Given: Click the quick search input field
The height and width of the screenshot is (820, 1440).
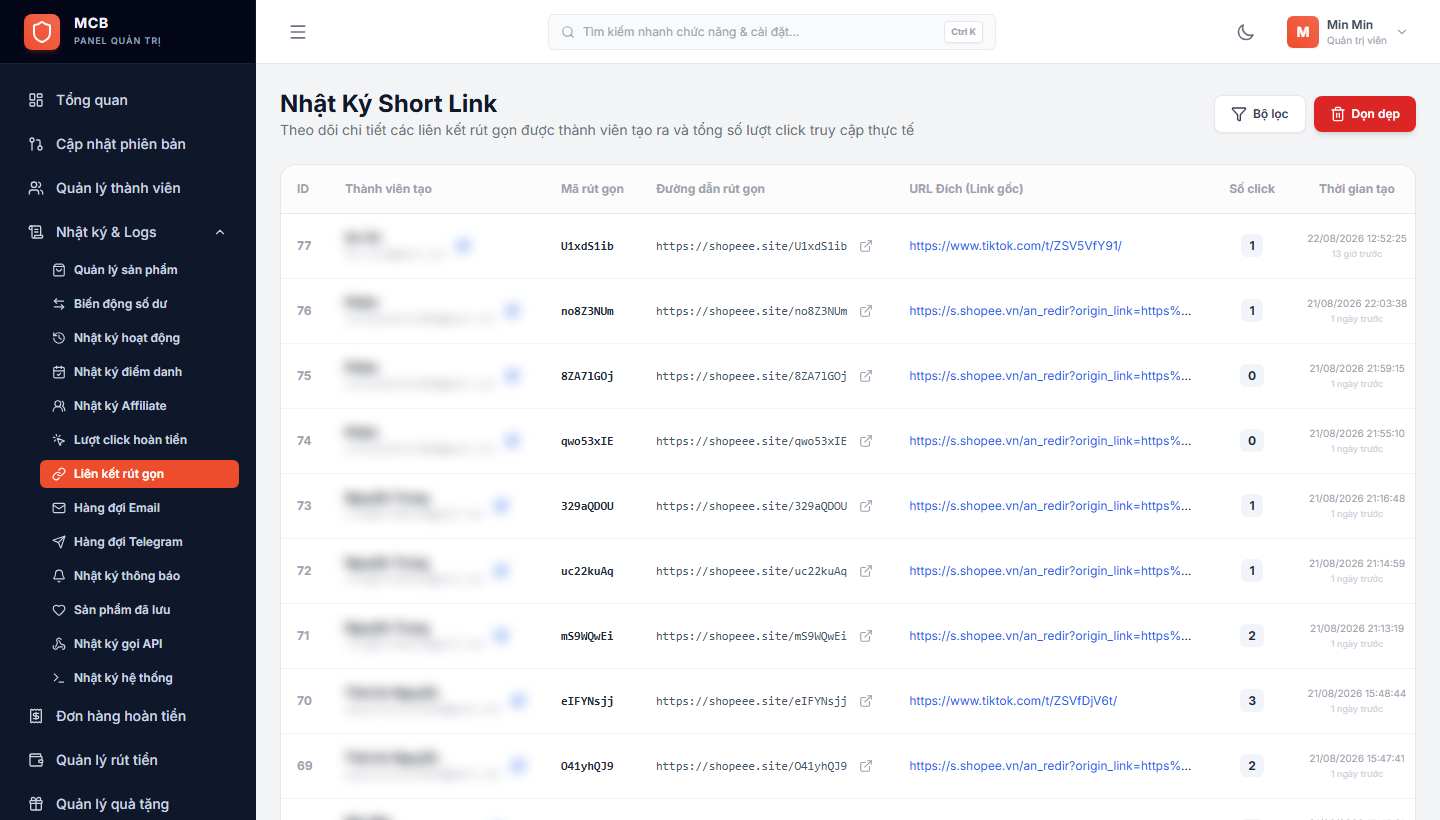Looking at the screenshot, I should point(771,32).
